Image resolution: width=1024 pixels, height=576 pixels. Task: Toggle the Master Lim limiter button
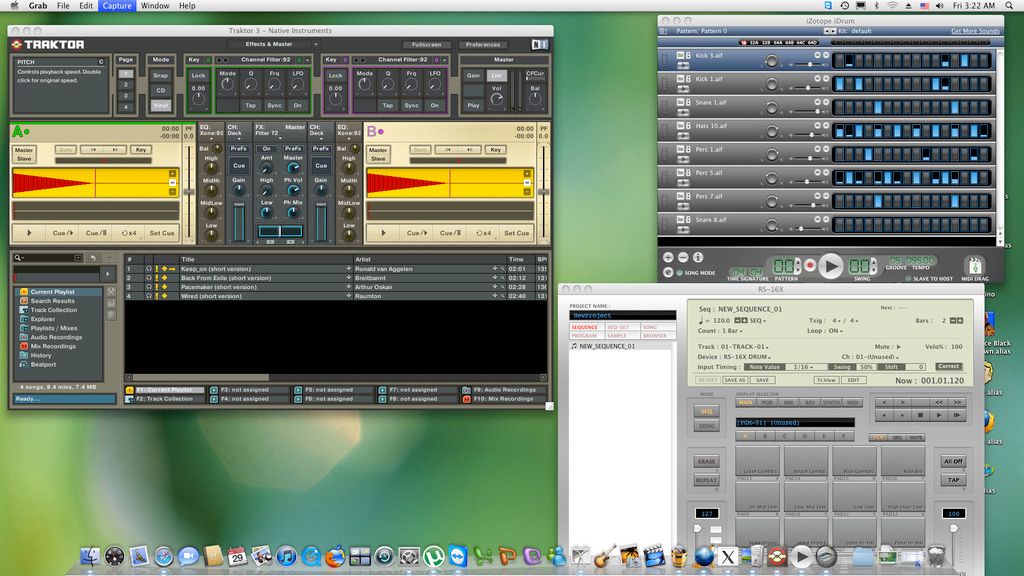[496, 76]
